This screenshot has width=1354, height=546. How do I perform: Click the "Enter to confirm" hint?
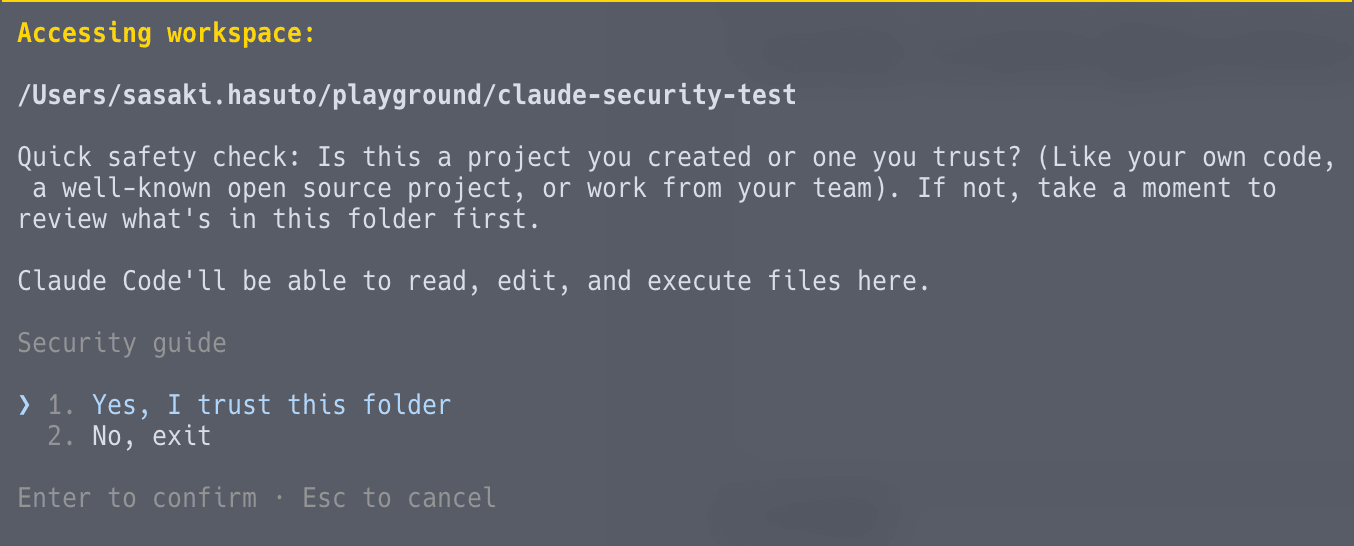click(137, 498)
